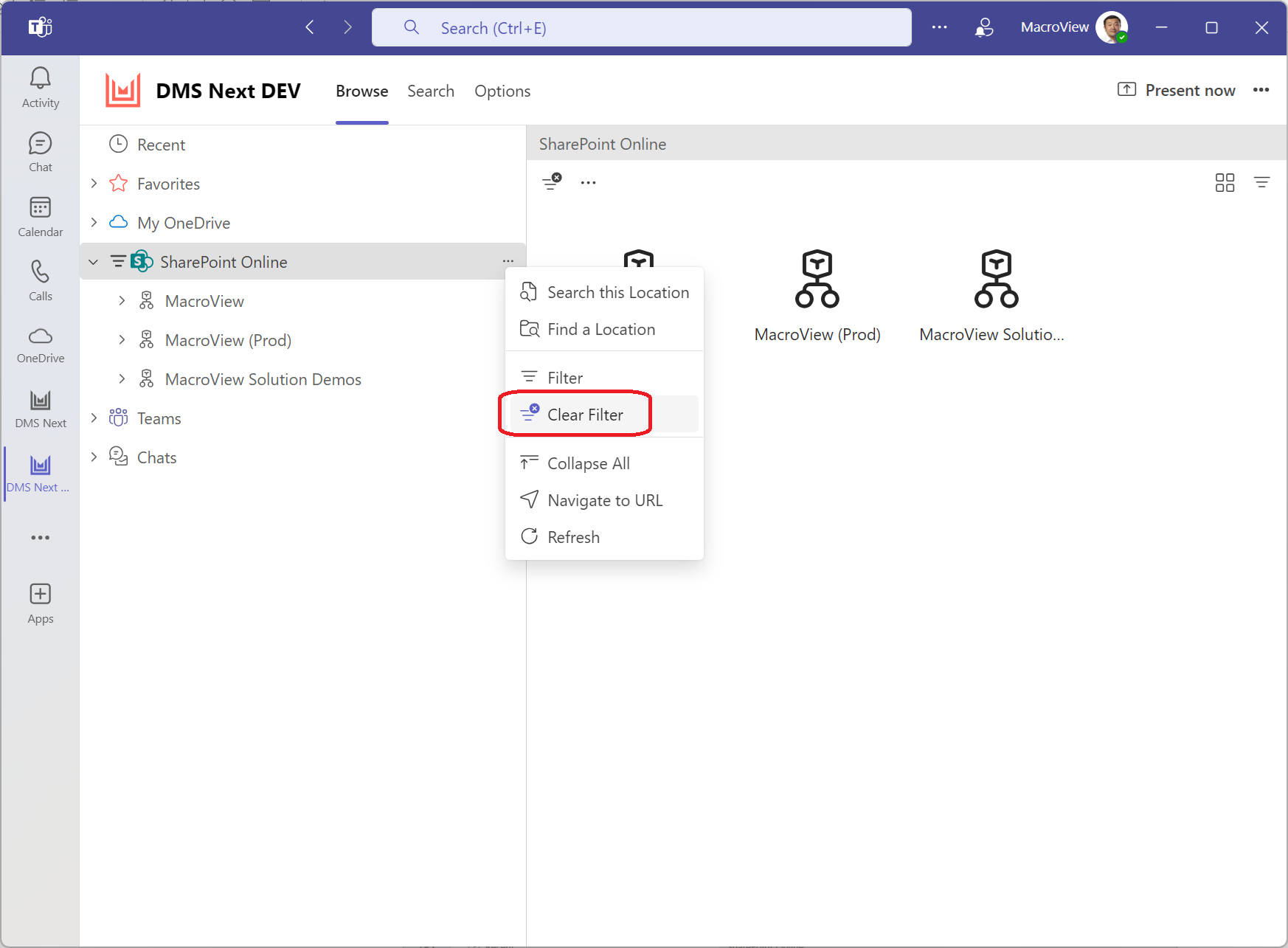Open the MacroView Solutio... site tile
The width and height of the screenshot is (1288, 948).
pos(992,296)
